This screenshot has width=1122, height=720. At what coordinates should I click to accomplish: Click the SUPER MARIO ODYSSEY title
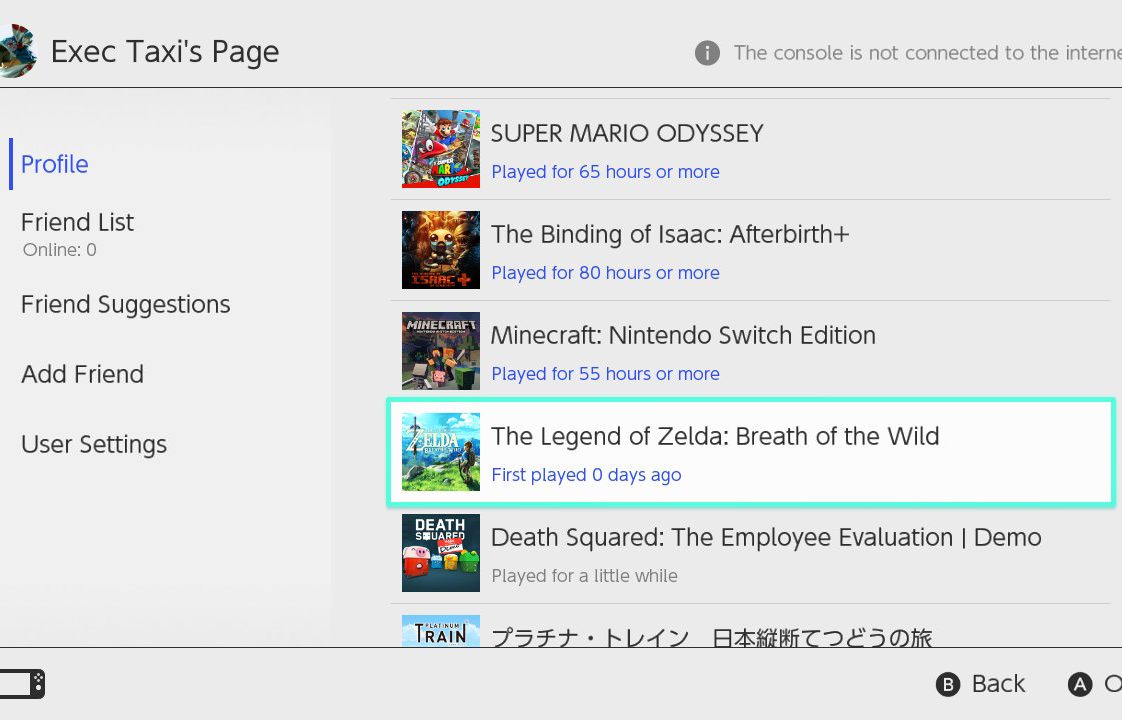(x=627, y=133)
